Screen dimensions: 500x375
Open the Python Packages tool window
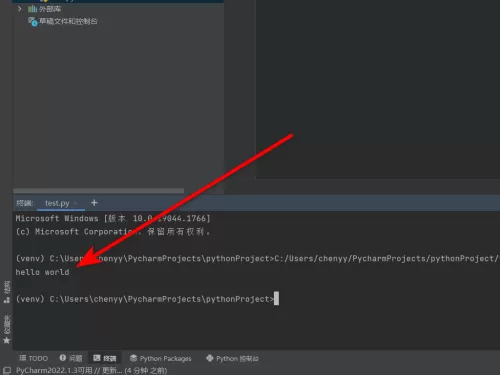161,358
